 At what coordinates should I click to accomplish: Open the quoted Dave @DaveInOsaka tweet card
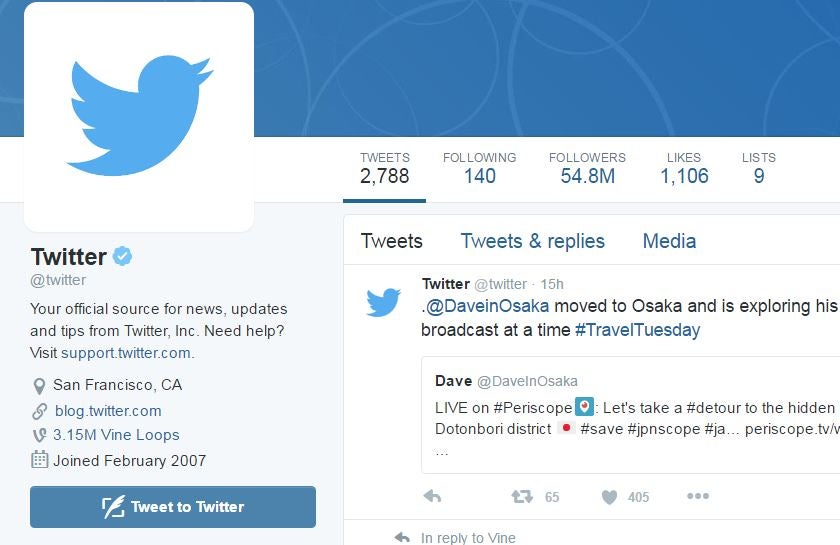pos(631,415)
